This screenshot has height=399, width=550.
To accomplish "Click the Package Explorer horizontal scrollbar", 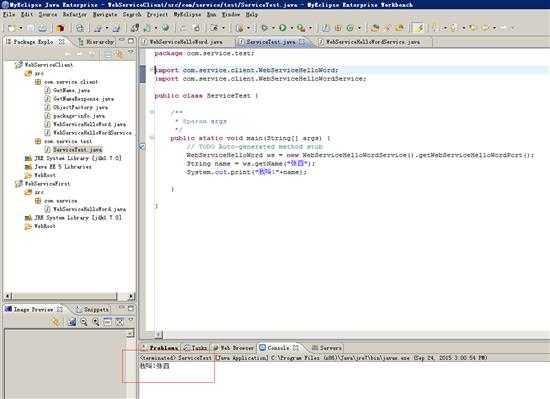I will (x=65, y=296).
